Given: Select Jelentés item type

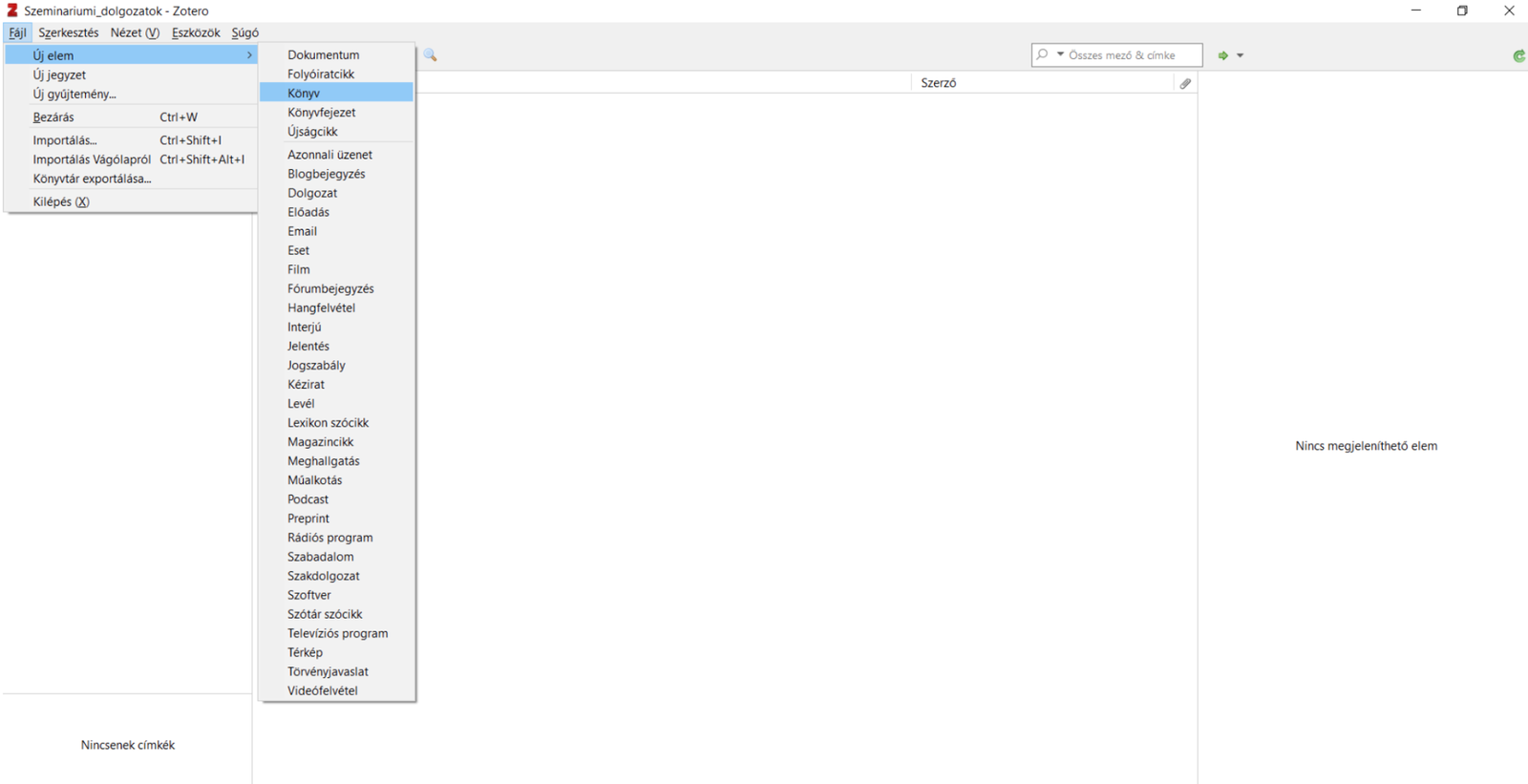Looking at the screenshot, I should [336, 345].
